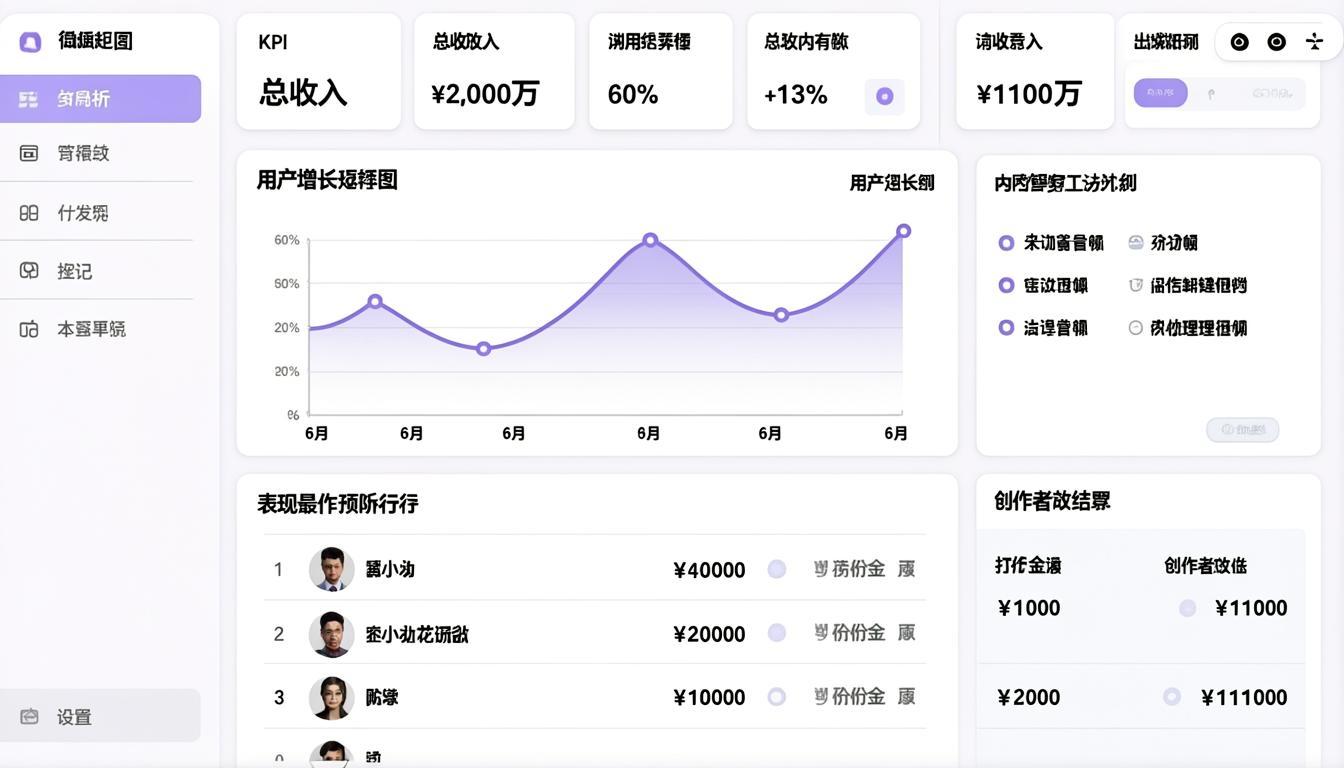
Task: Select the second purple ring option in the checklist
Action: [1006, 285]
